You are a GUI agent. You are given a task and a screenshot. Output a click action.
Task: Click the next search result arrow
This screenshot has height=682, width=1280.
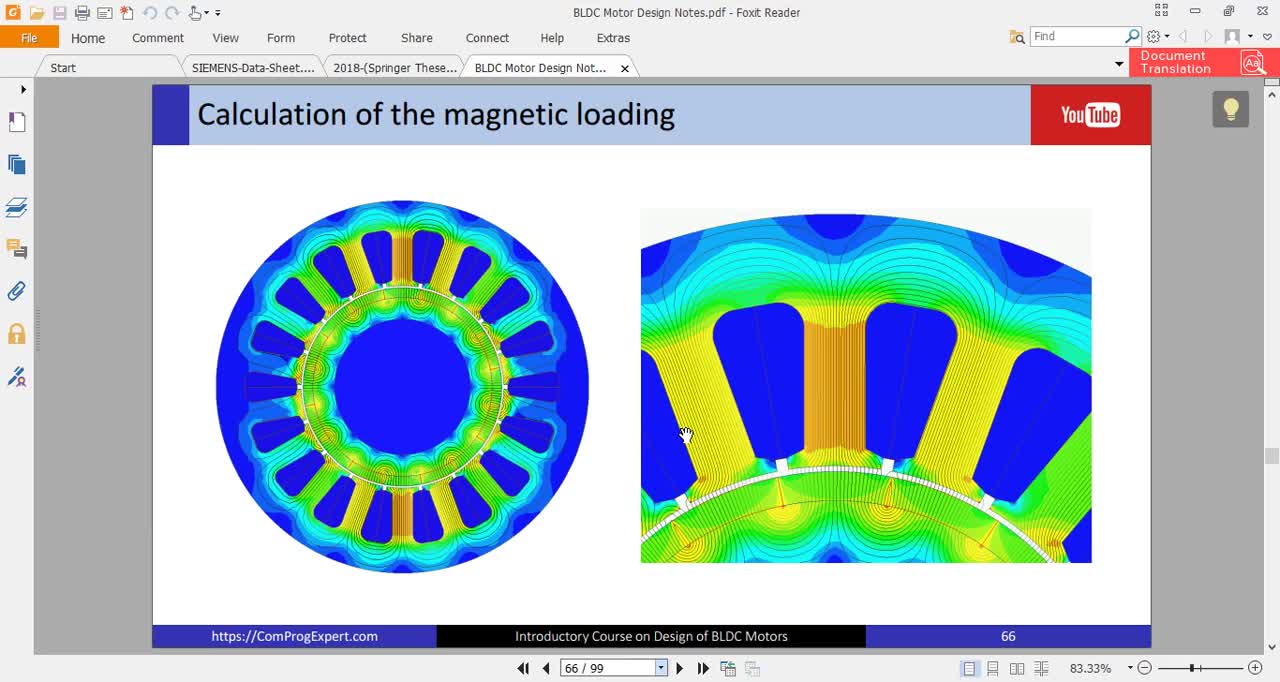pyautogui.click(x=1208, y=36)
